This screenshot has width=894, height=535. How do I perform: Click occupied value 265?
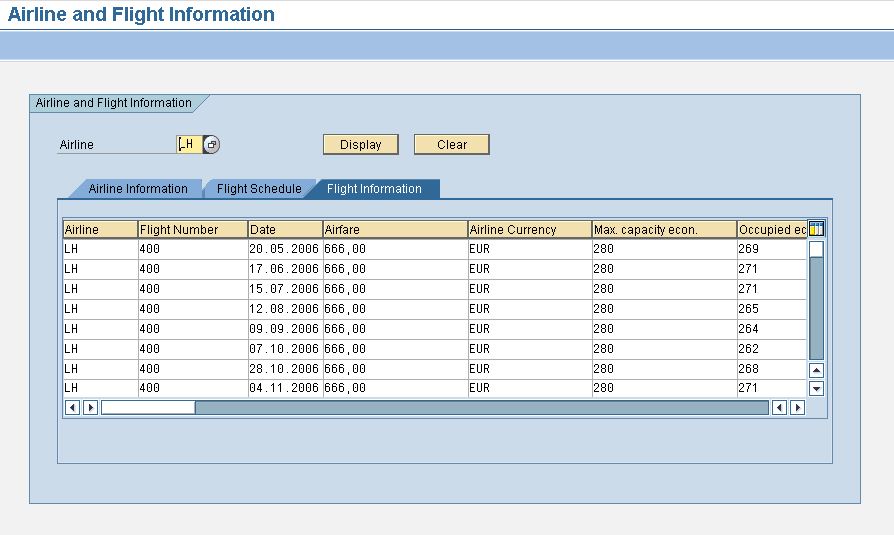(x=772, y=309)
